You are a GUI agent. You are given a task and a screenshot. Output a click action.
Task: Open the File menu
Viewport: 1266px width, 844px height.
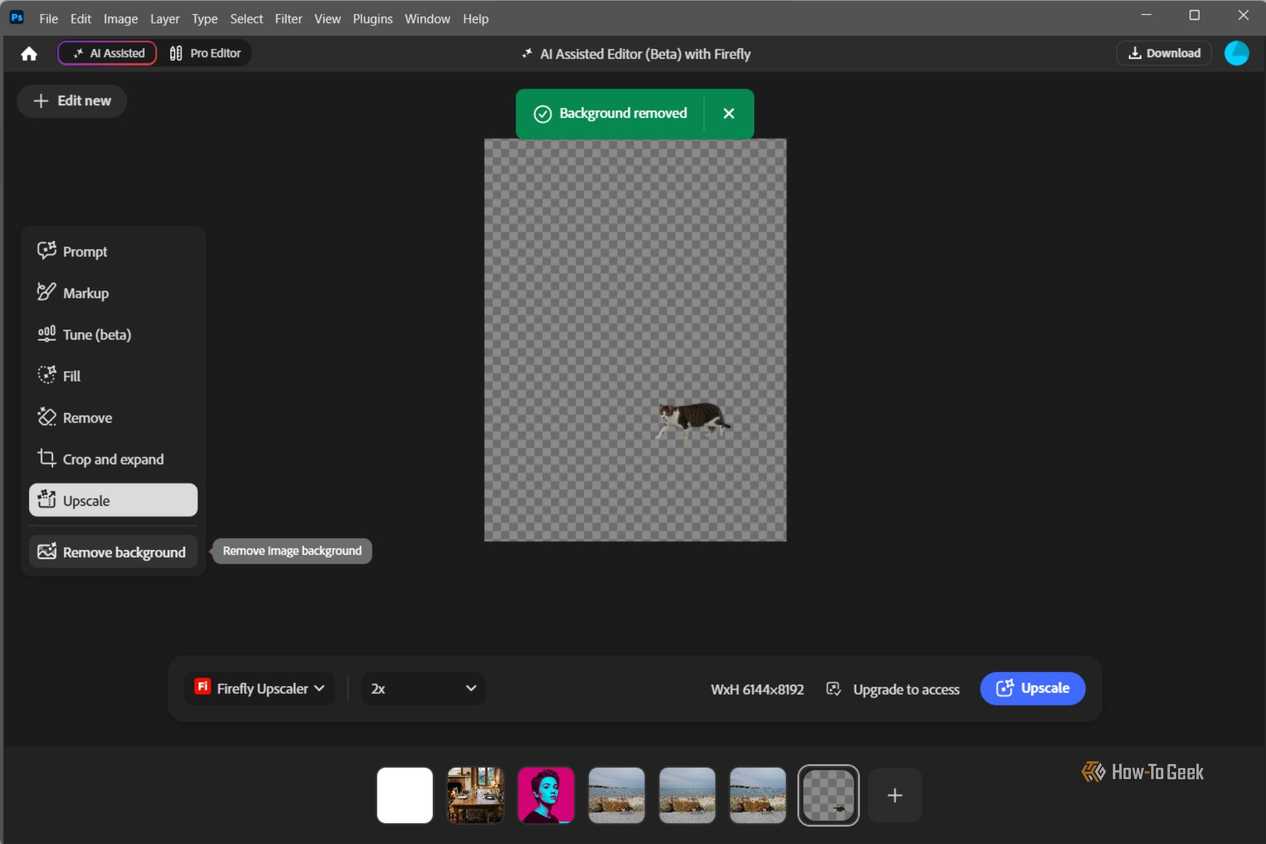click(48, 18)
